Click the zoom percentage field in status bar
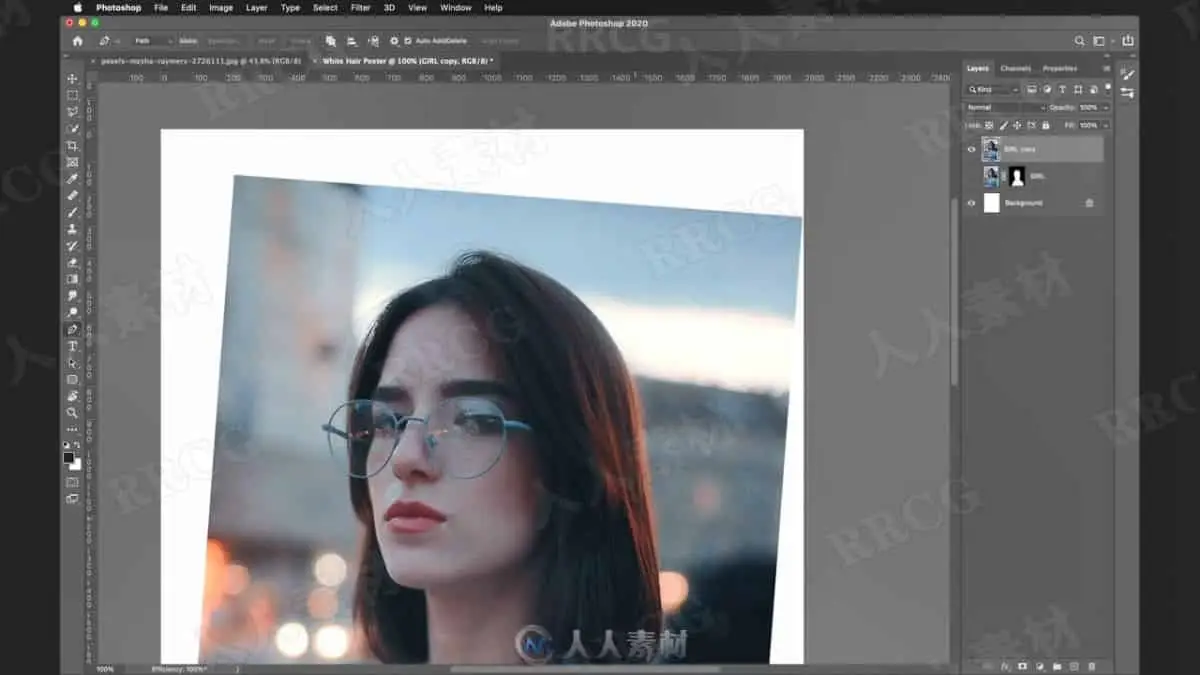 pos(106,669)
